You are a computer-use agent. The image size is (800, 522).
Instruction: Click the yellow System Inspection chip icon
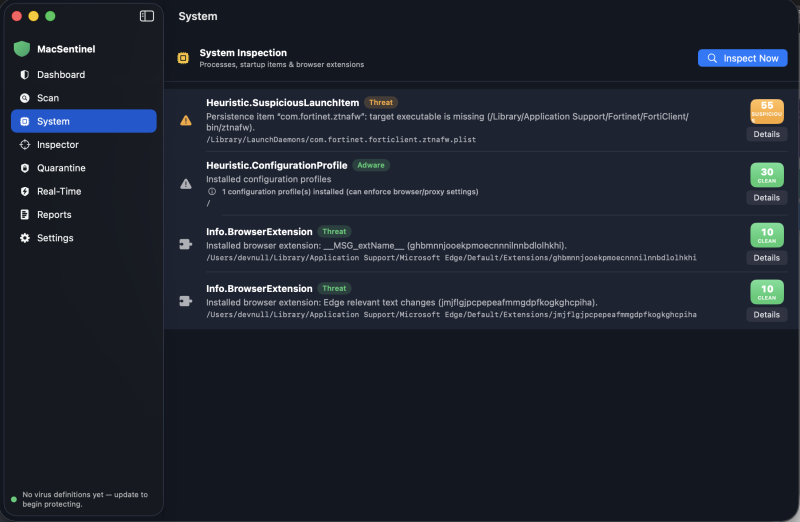point(183,58)
